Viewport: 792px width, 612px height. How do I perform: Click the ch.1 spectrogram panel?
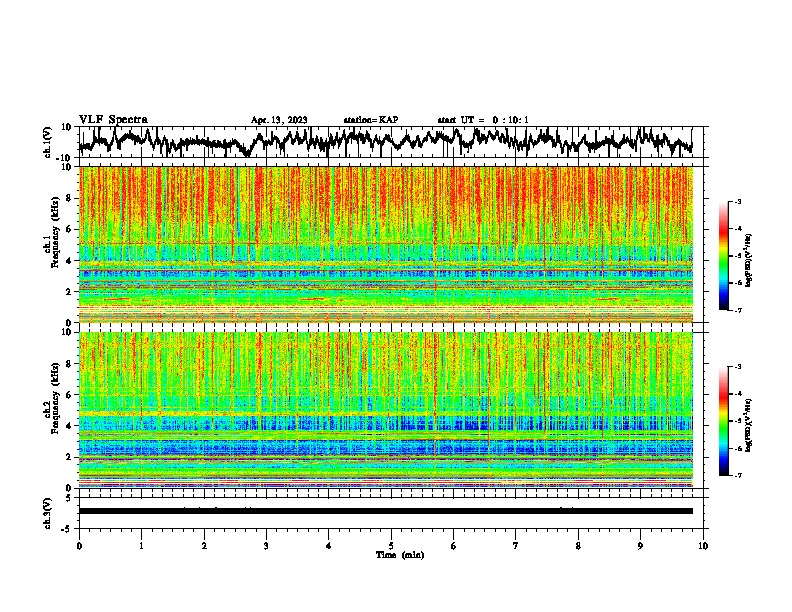(386, 244)
